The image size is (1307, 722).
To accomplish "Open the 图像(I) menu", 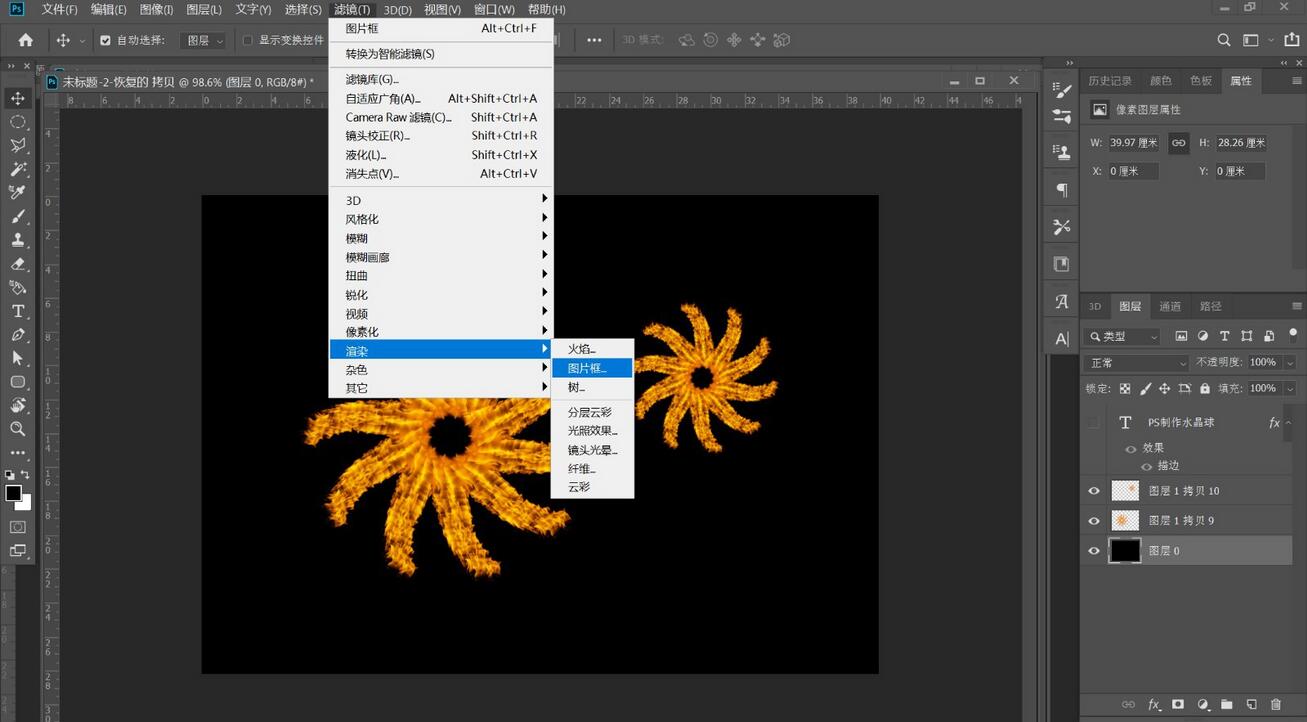I will click(156, 10).
